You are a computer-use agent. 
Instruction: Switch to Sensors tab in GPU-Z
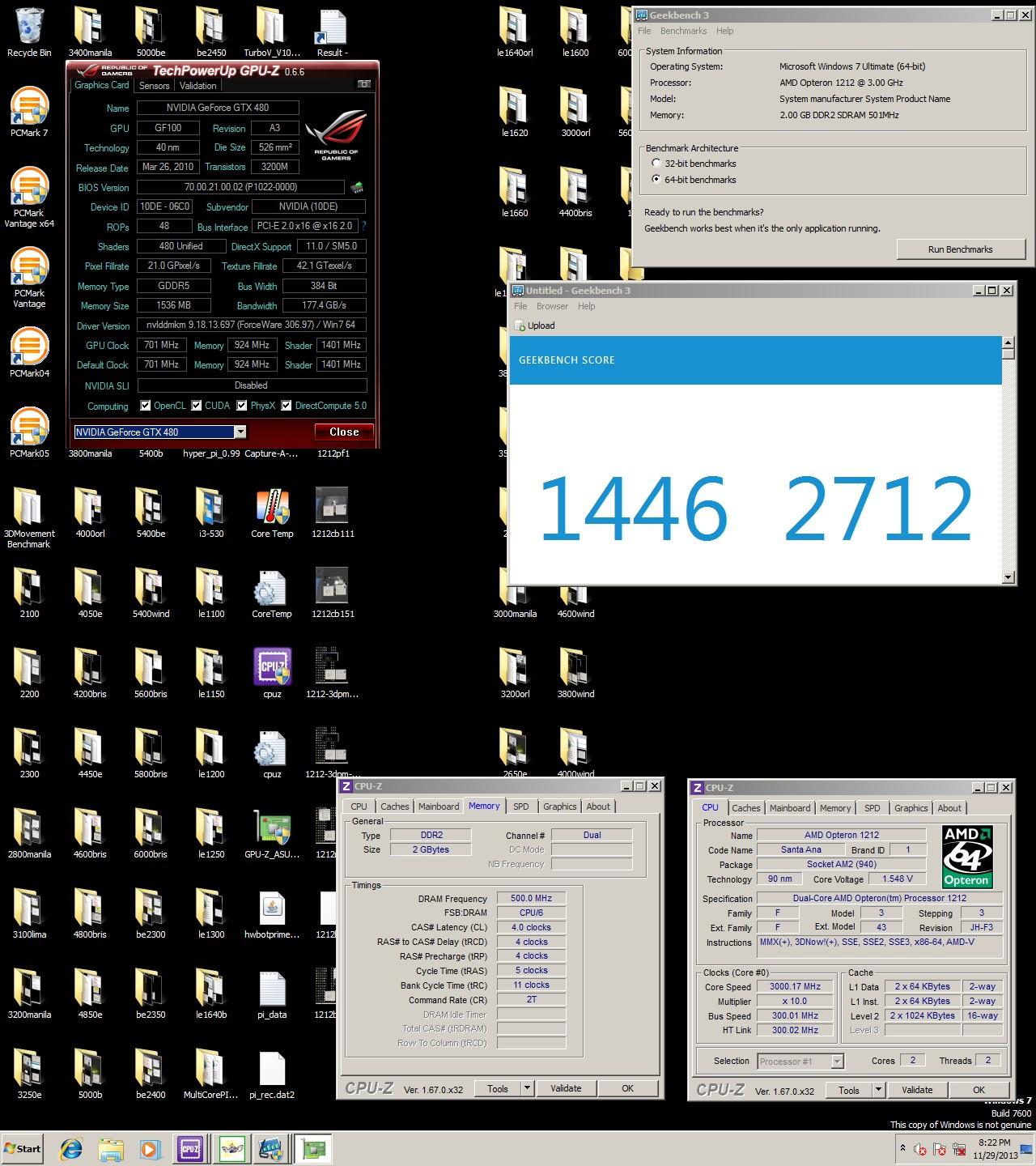[x=154, y=85]
